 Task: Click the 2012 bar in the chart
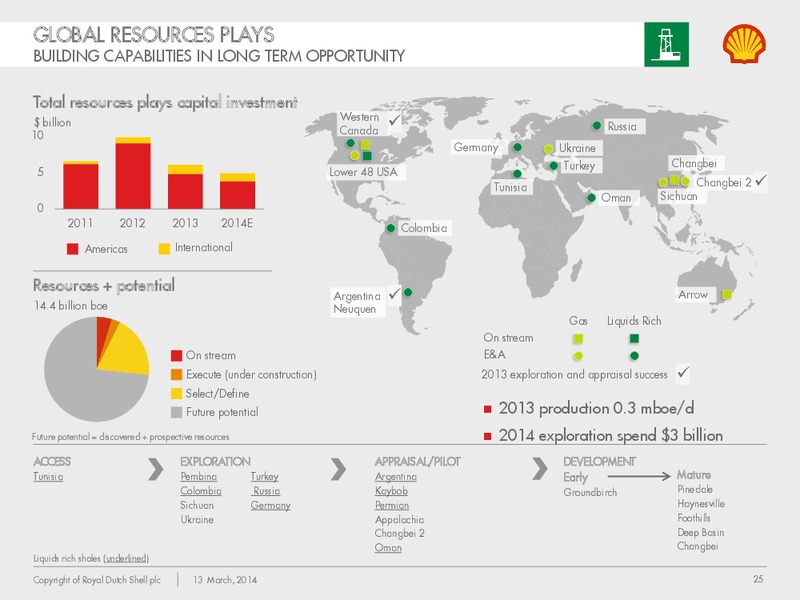click(133, 173)
